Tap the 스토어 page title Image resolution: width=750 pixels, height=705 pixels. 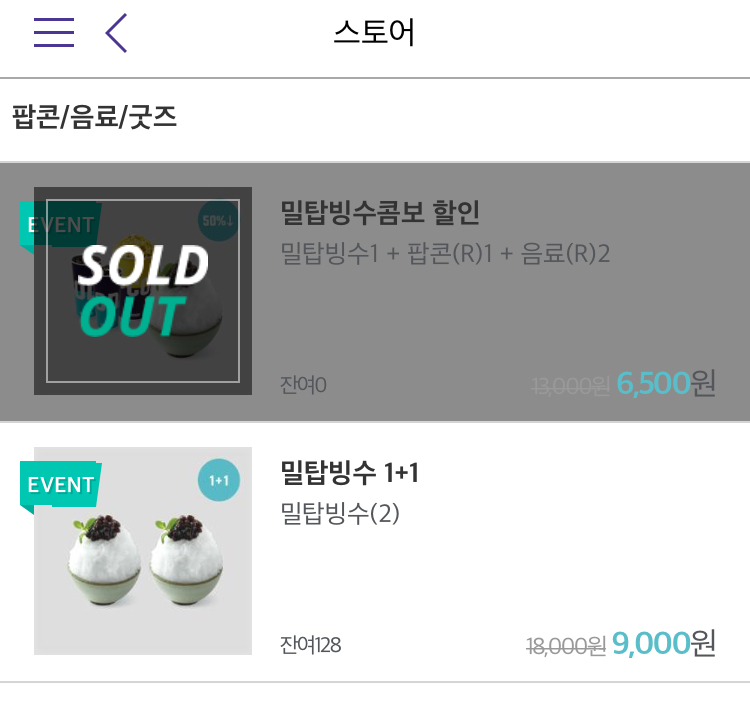coord(374,33)
